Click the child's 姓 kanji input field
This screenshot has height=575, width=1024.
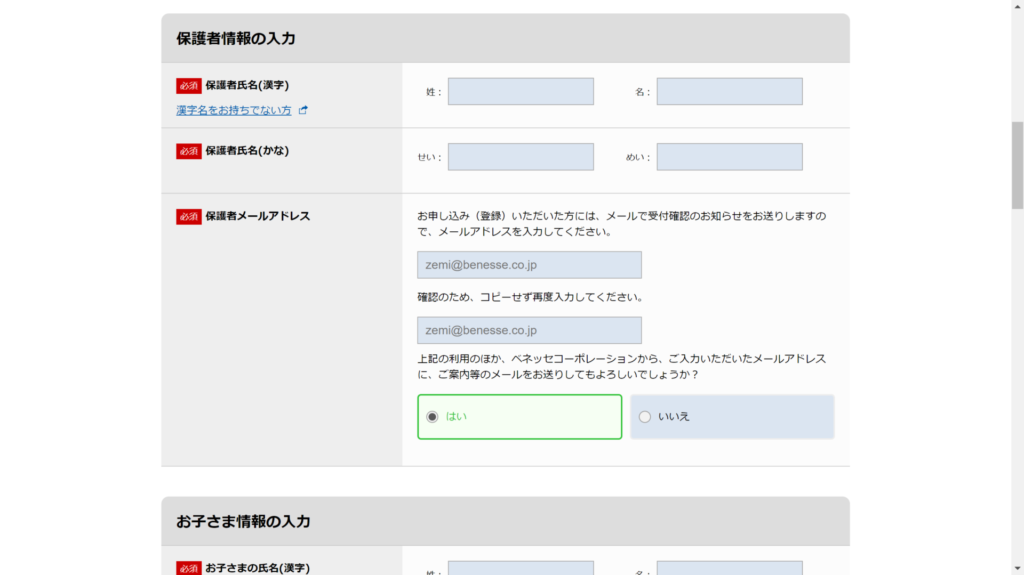click(520, 568)
